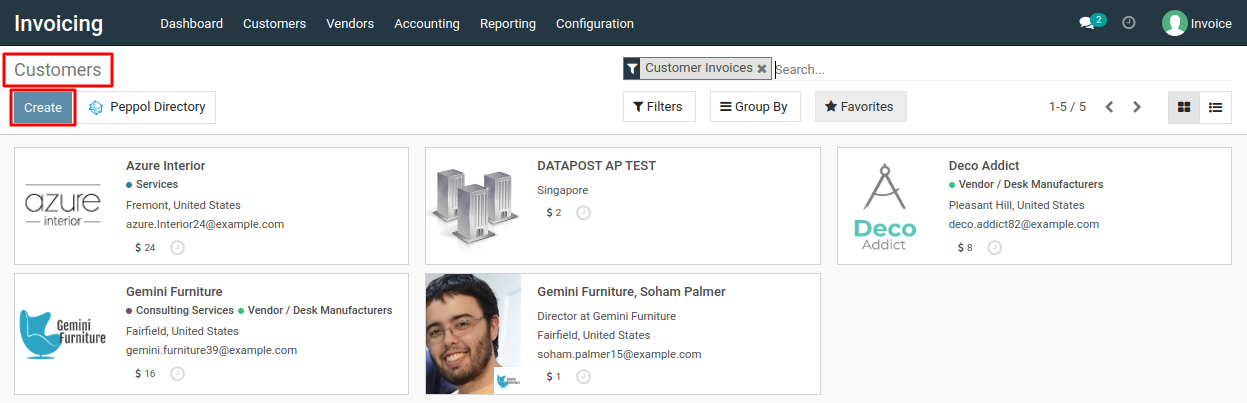Image resolution: width=1247 pixels, height=403 pixels.
Task: Open the Group By dropdown
Action: (755, 107)
